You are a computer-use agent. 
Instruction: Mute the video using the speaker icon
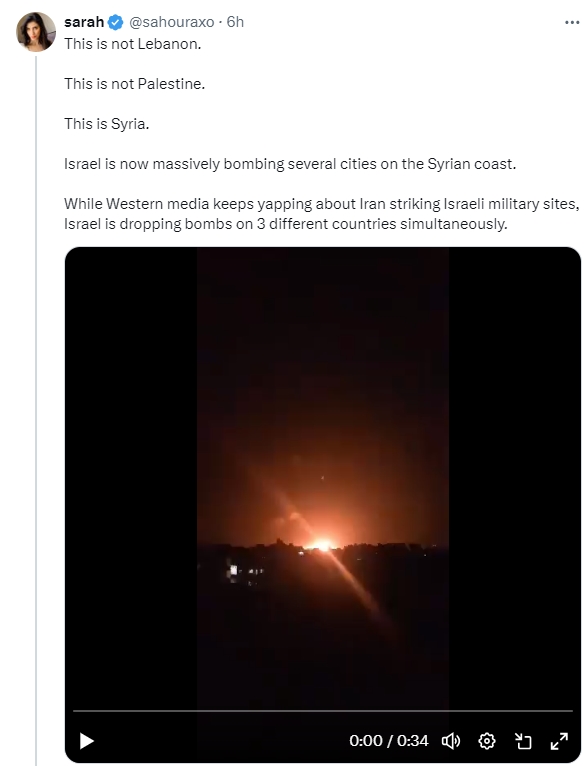click(451, 741)
